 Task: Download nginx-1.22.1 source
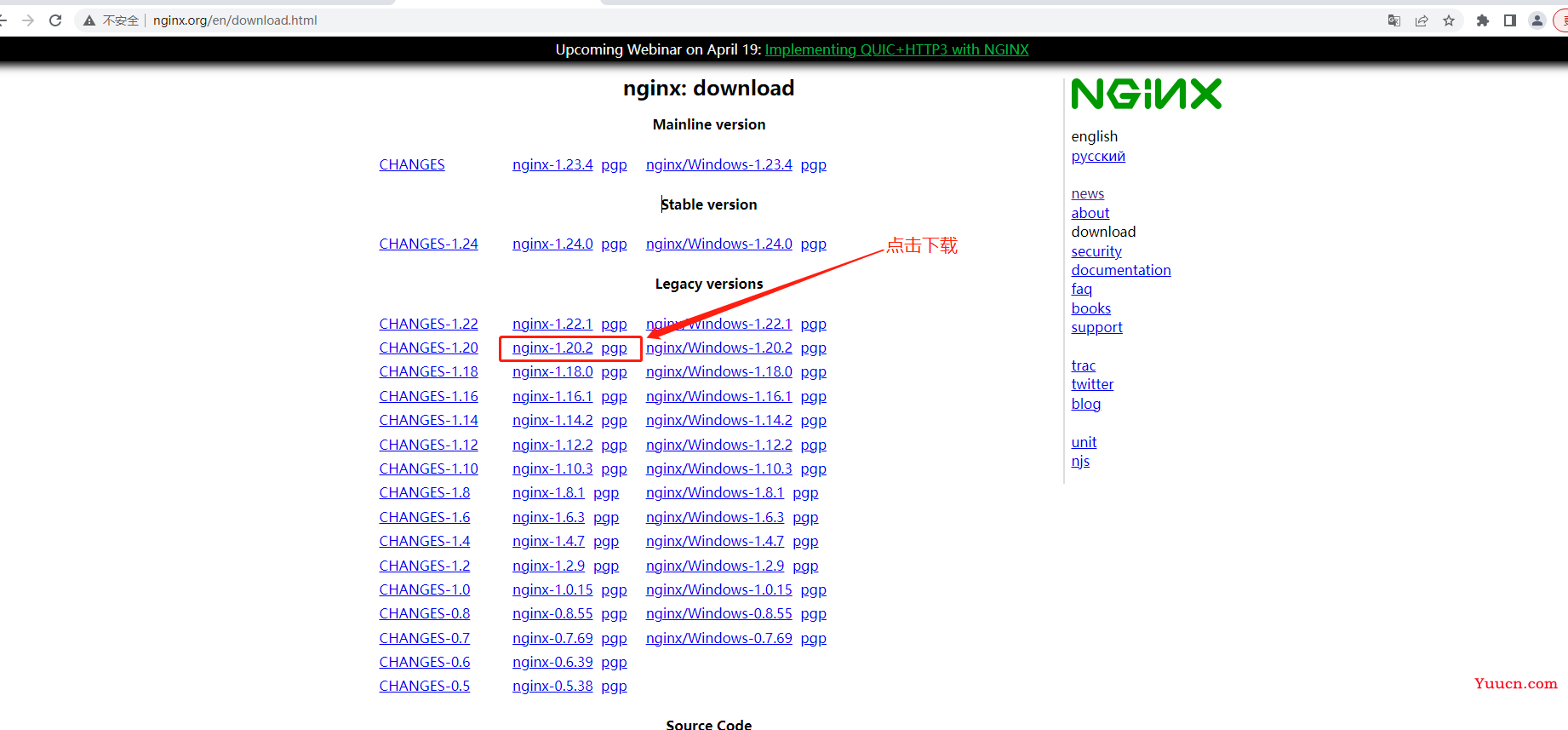point(552,324)
